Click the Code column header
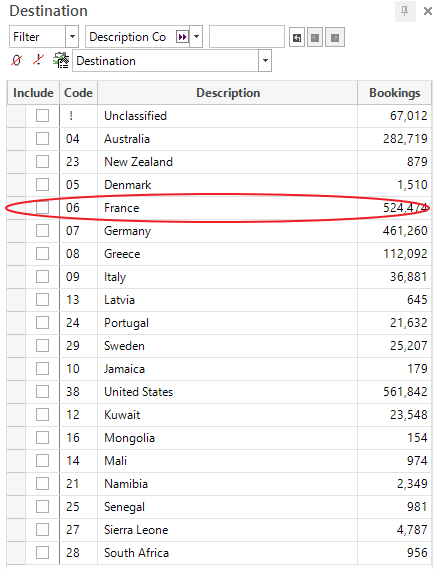437x569 pixels. tap(78, 93)
